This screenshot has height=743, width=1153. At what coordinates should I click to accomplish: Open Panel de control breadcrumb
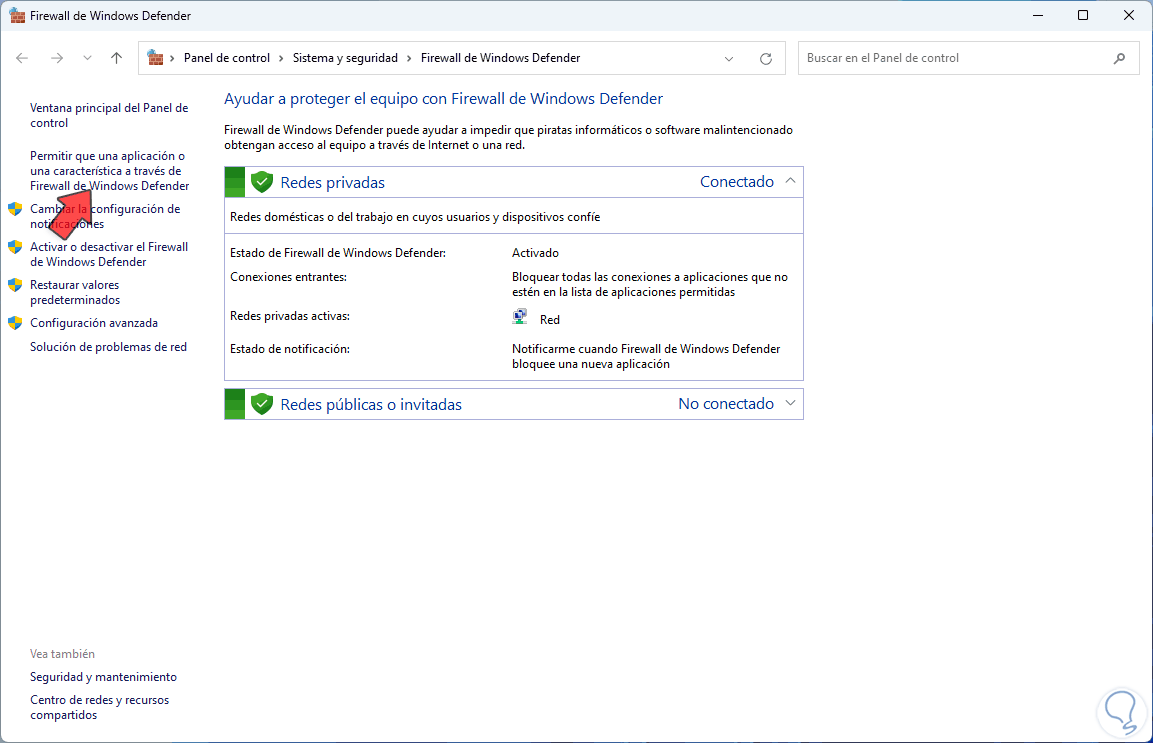click(226, 58)
